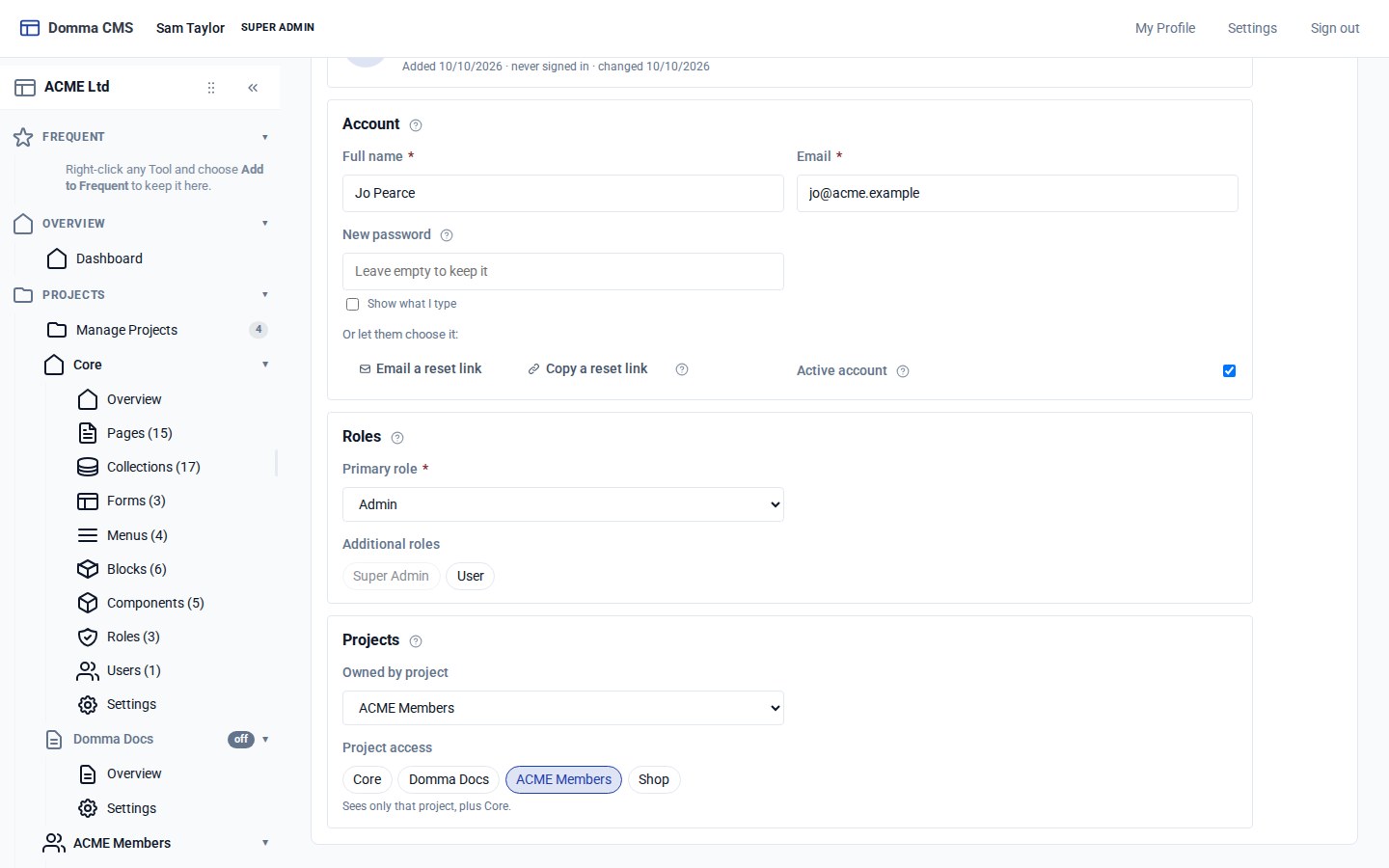
Task: Open help icon beside Projects heading
Action: point(416,641)
